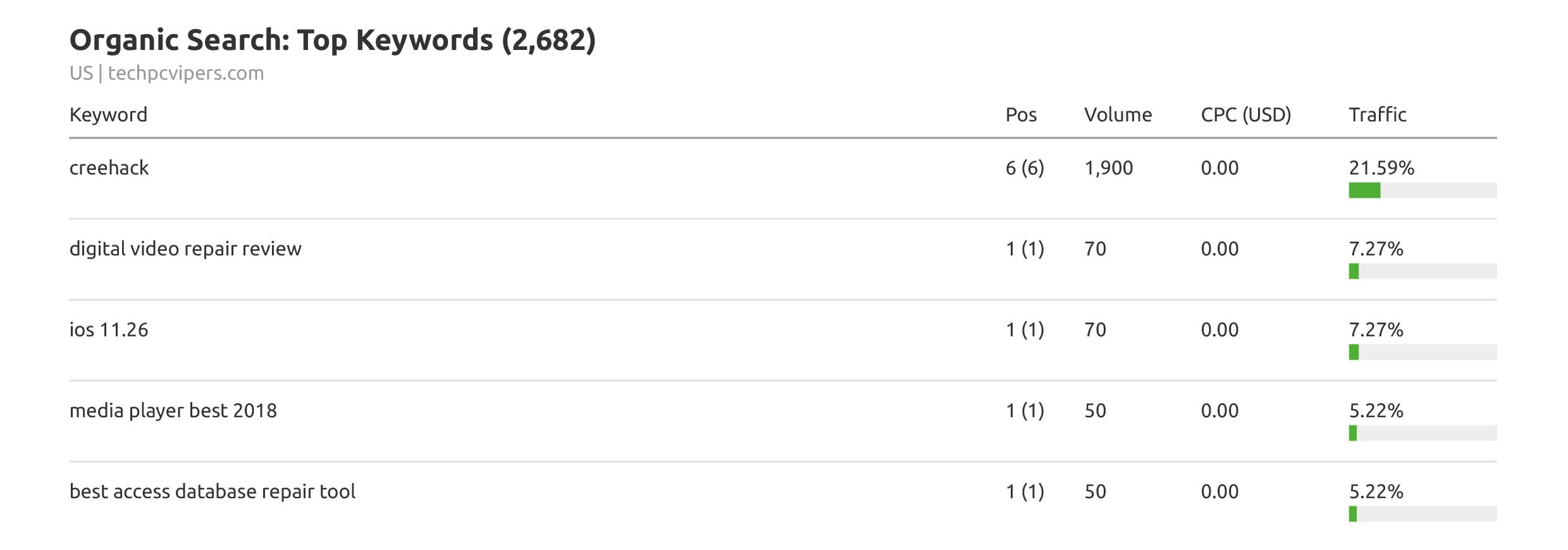Click the Traffic column header
The image size is (1568, 550).
1377,115
